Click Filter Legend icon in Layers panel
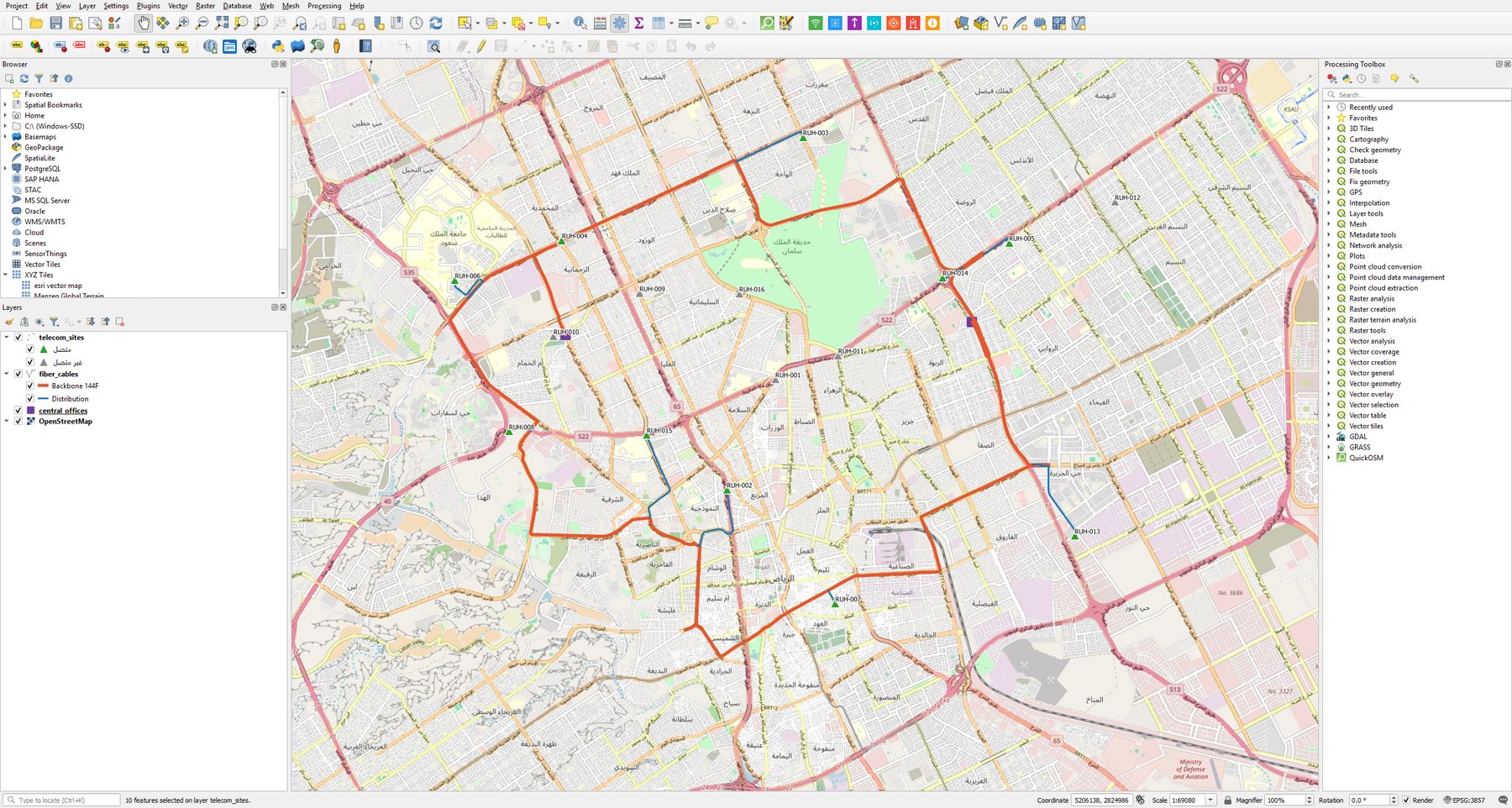1512x808 pixels. (54, 322)
